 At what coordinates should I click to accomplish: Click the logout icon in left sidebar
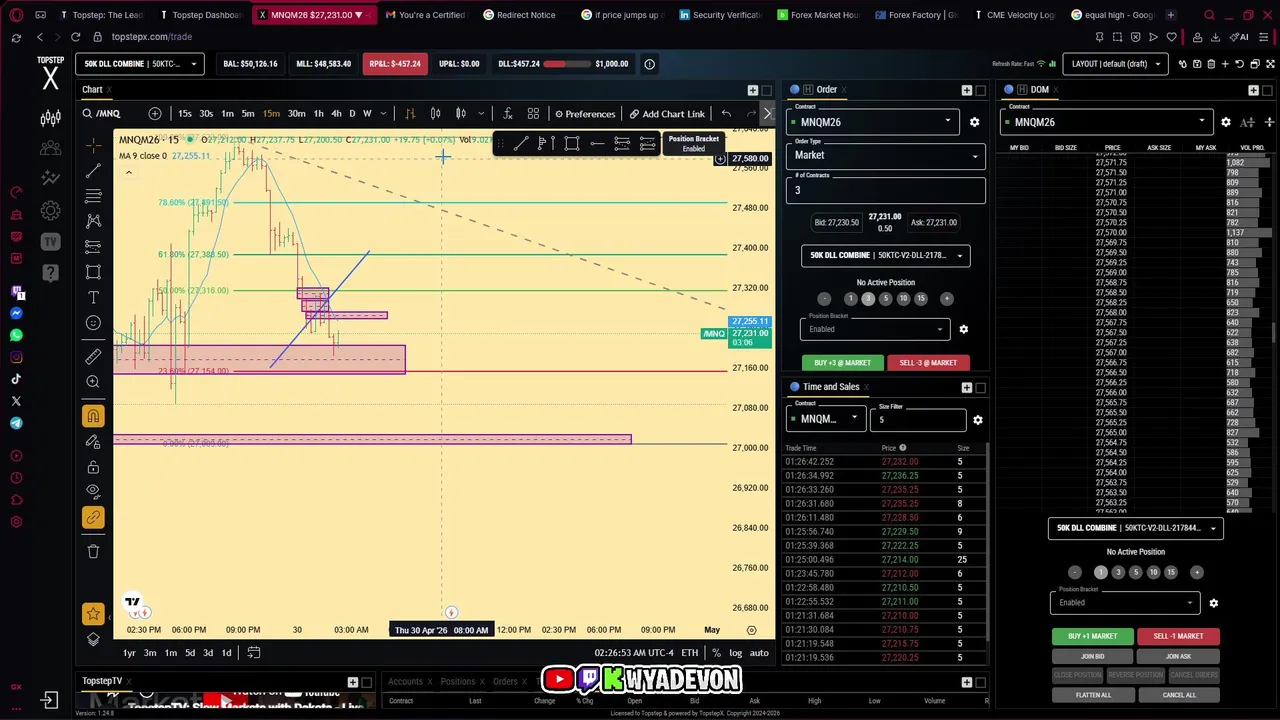pyautogui.click(x=49, y=701)
